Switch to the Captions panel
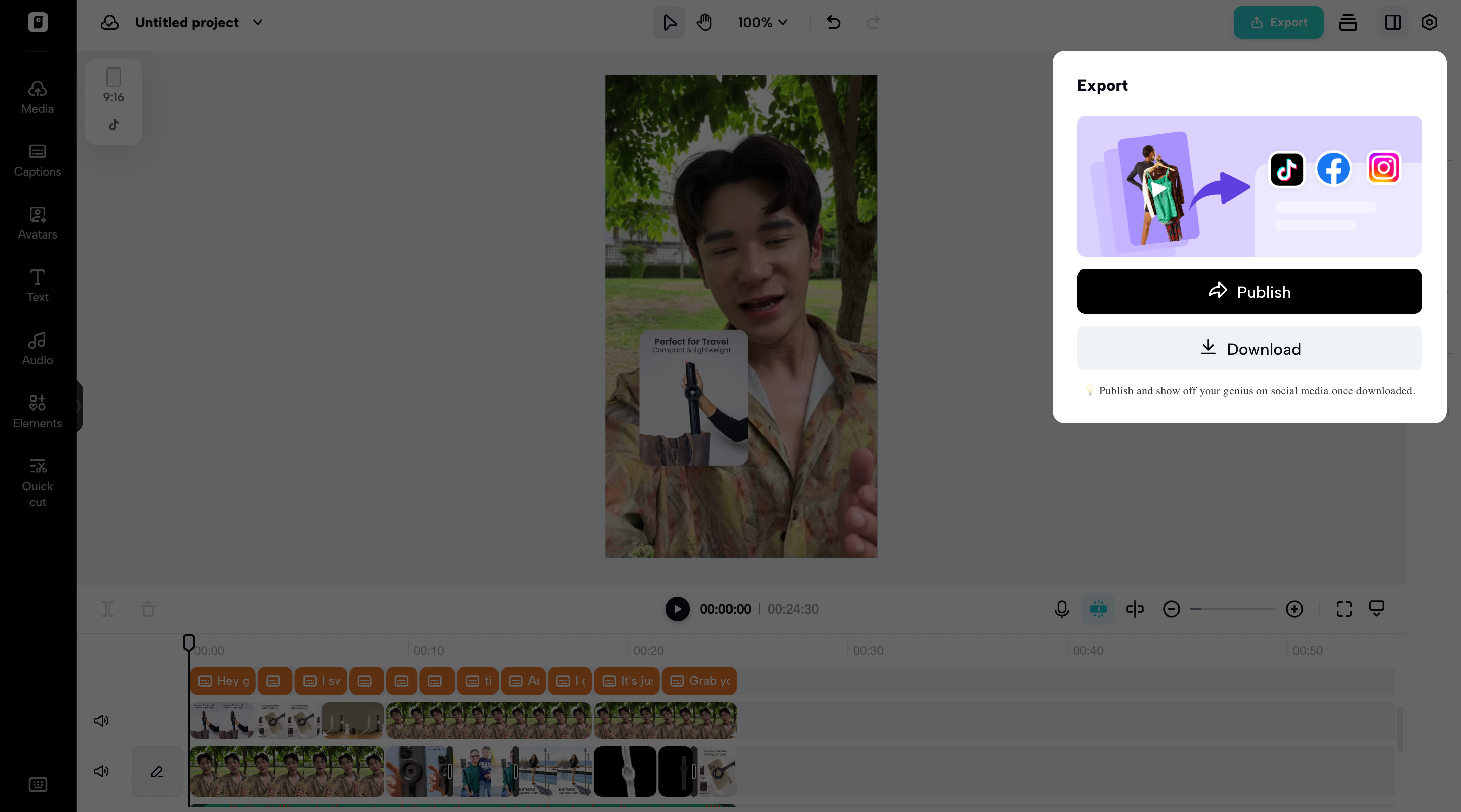1461x812 pixels. [38, 160]
